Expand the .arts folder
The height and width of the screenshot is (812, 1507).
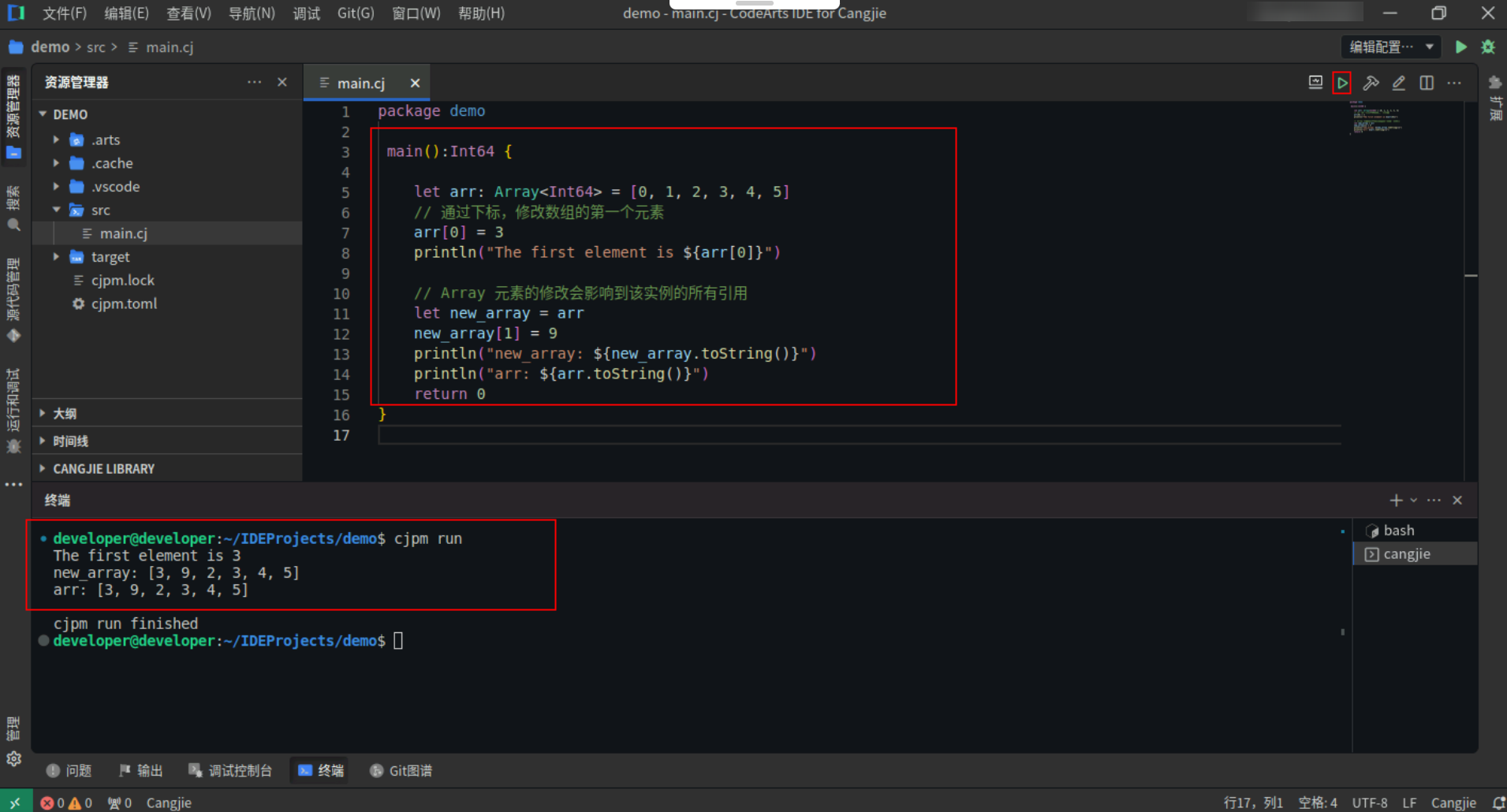tap(56, 140)
